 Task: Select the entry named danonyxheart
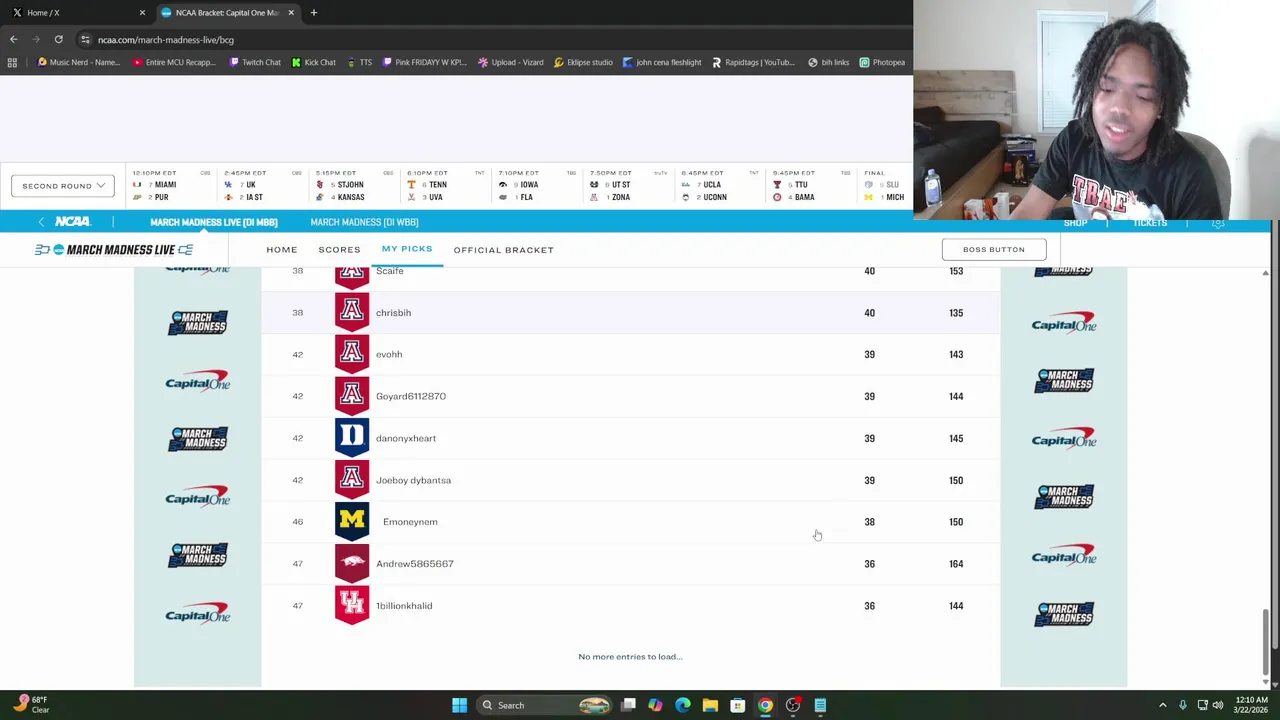pyautogui.click(x=406, y=438)
